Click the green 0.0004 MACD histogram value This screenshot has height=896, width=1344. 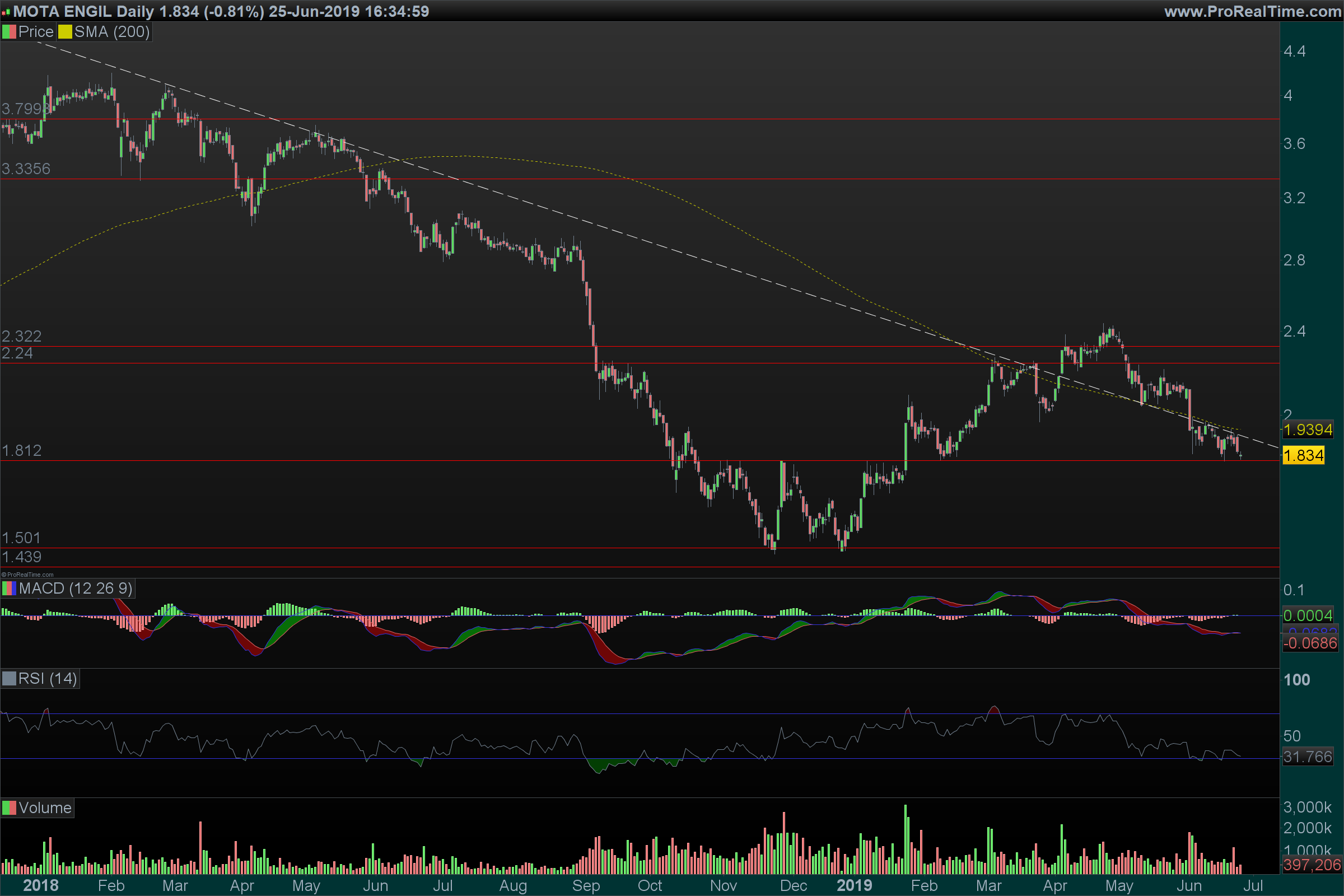click(1308, 615)
